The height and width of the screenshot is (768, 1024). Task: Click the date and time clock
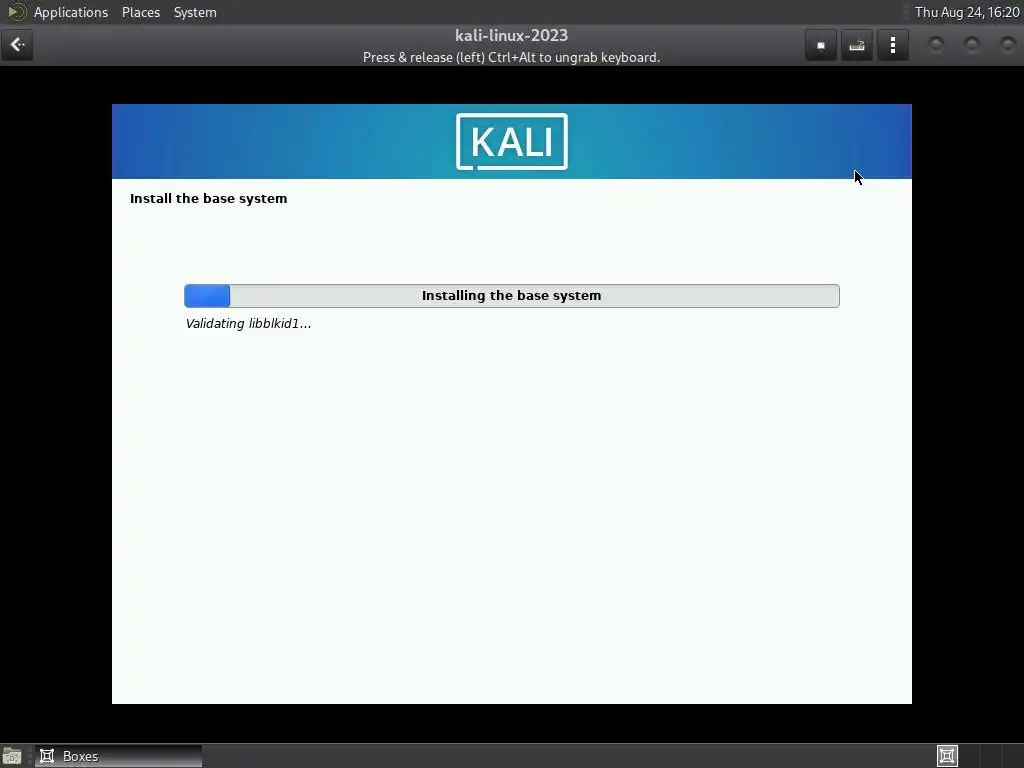click(967, 12)
